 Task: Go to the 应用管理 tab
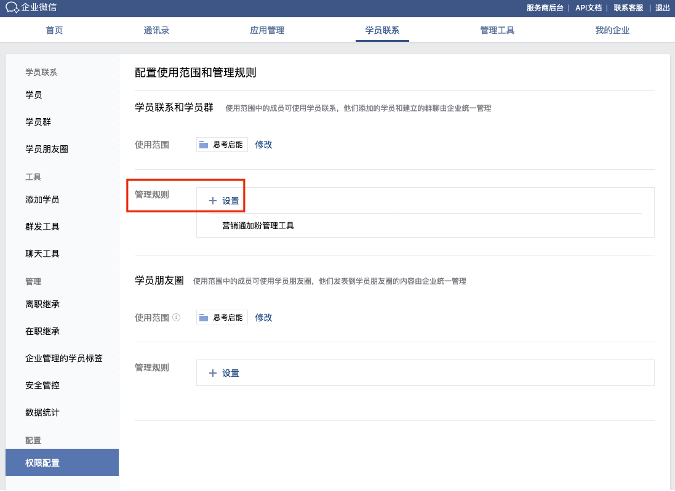[267, 30]
